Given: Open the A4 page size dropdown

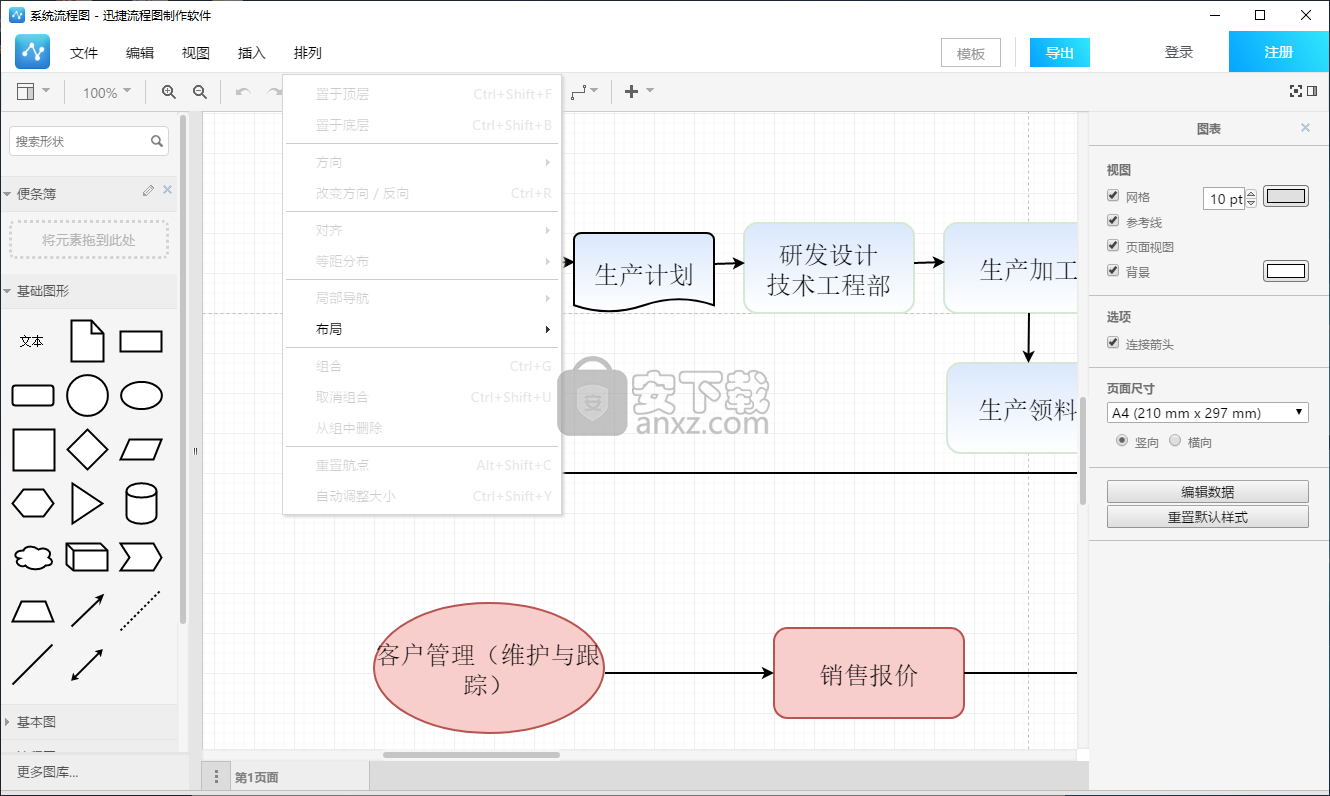Looking at the screenshot, I should (x=1208, y=413).
